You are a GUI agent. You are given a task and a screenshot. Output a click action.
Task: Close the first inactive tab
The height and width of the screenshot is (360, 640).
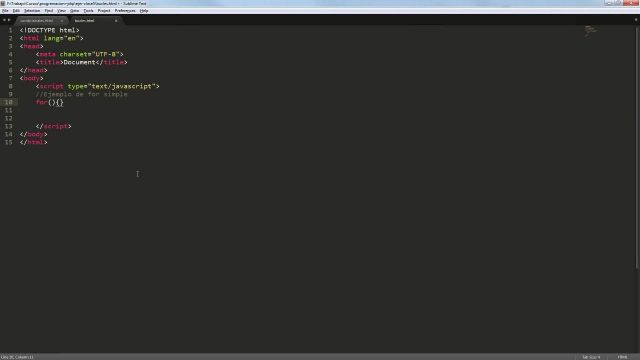click(62, 20)
